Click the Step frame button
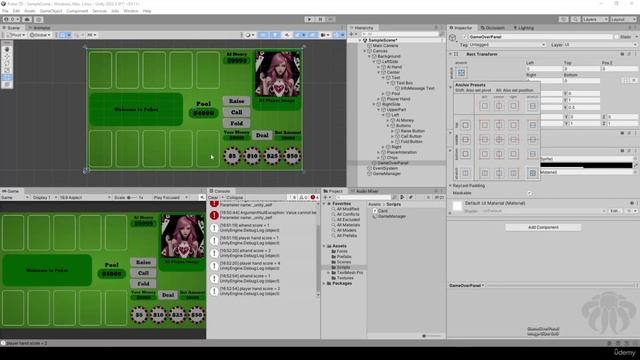 point(331,19)
